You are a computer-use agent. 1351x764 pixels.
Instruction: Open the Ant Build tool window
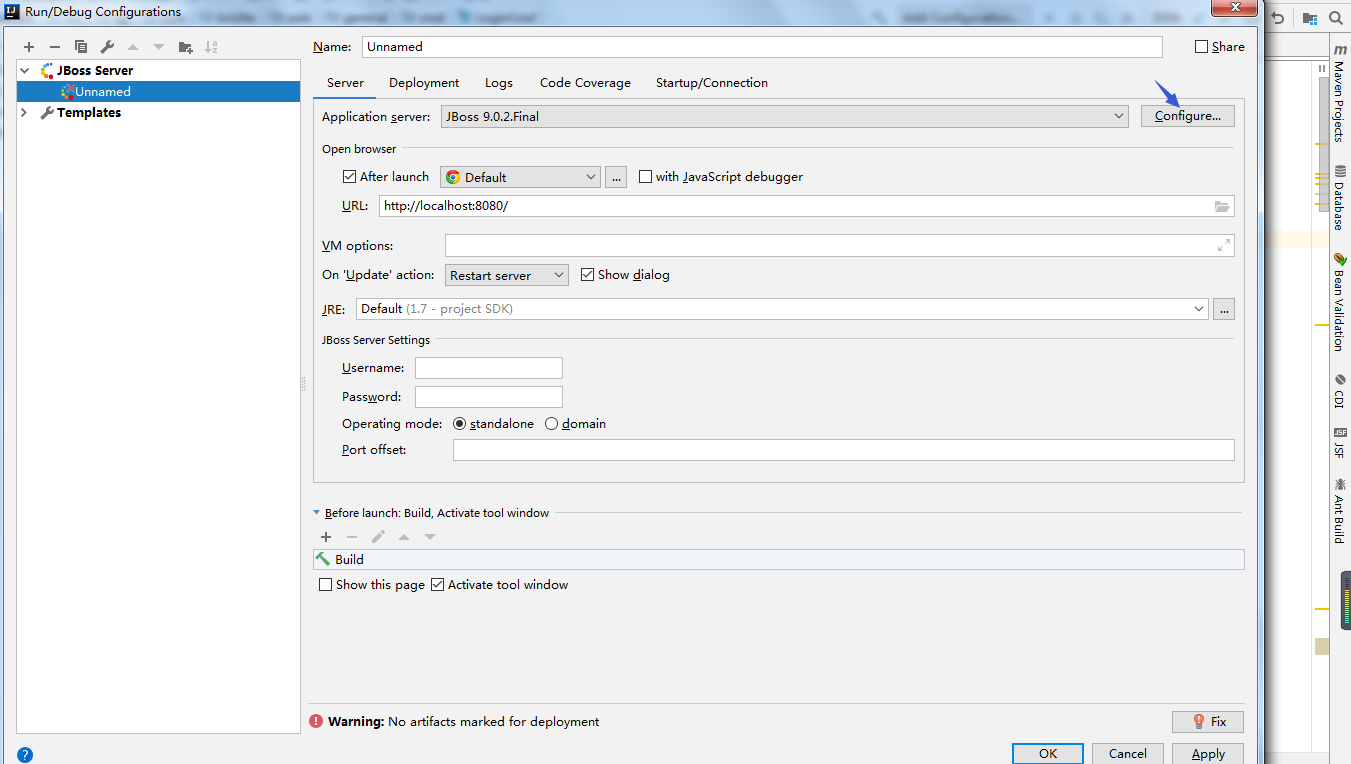tap(1339, 510)
